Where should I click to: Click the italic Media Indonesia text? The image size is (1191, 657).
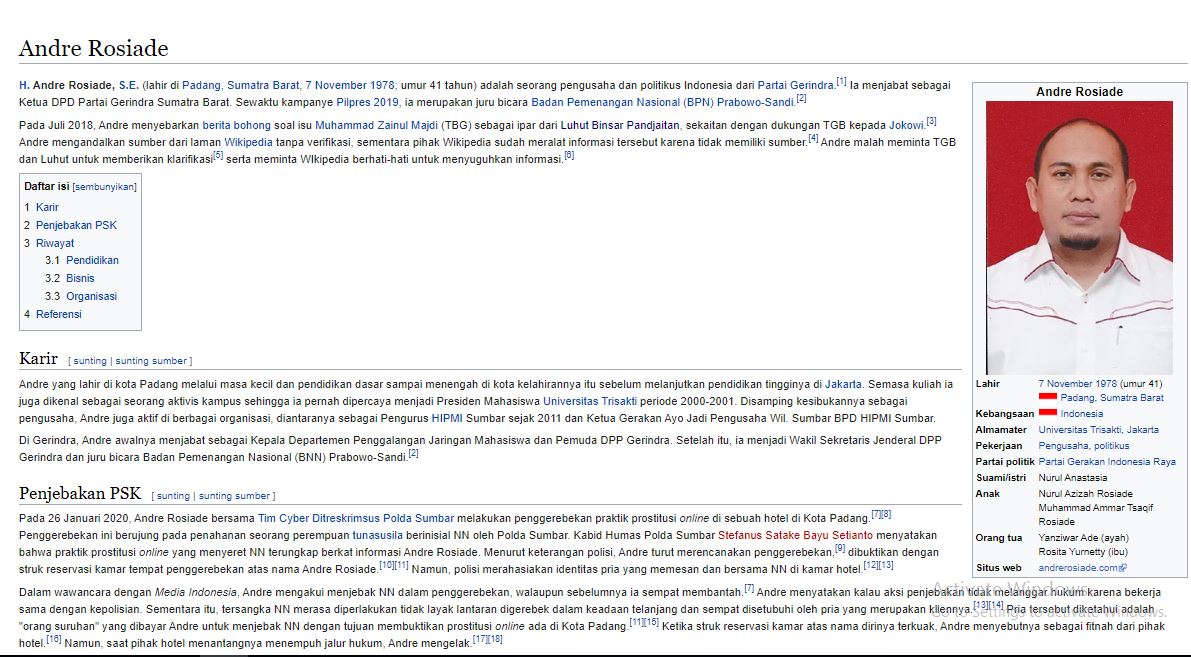196,592
